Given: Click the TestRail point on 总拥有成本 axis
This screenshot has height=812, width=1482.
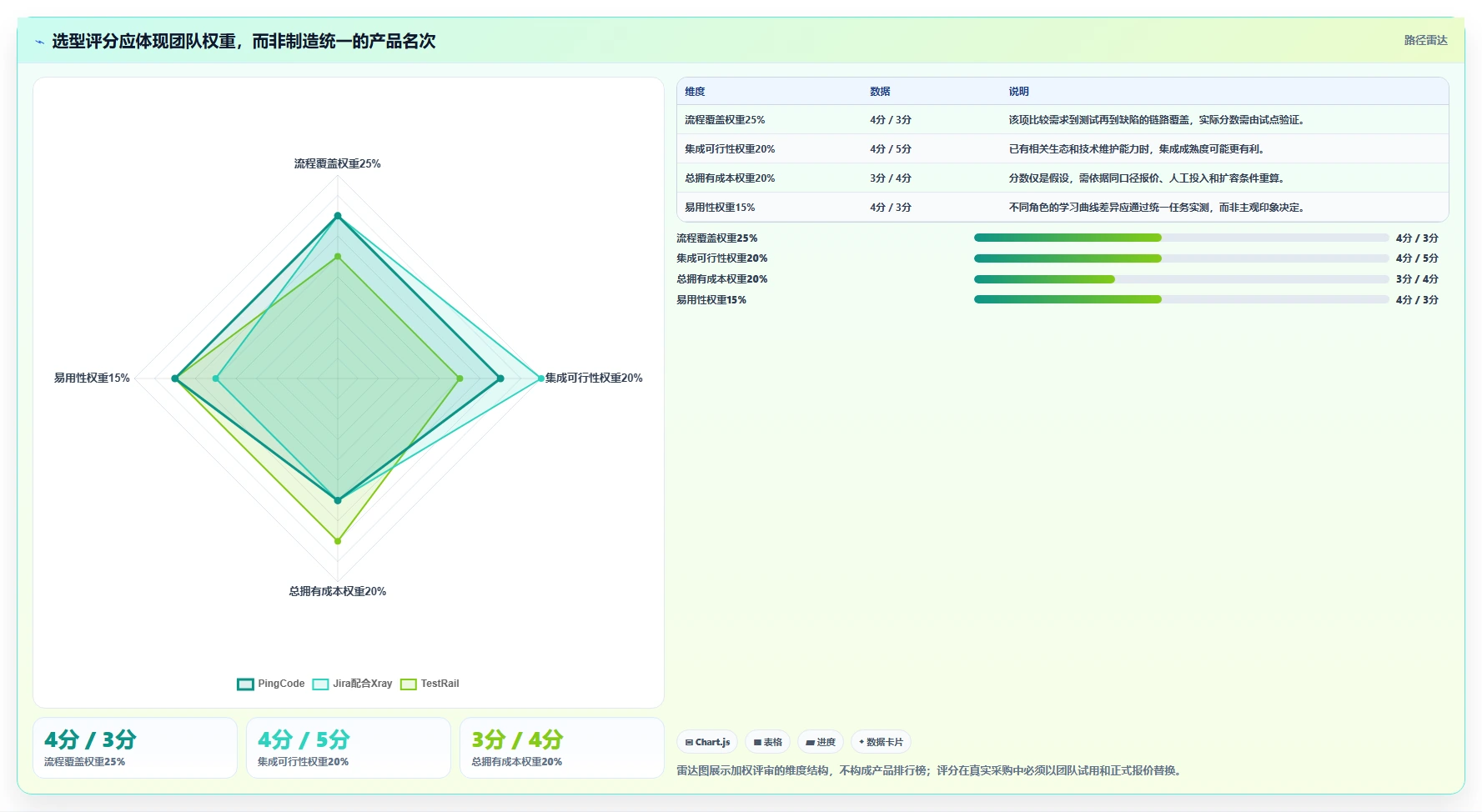Looking at the screenshot, I should click(x=338, y=541).
